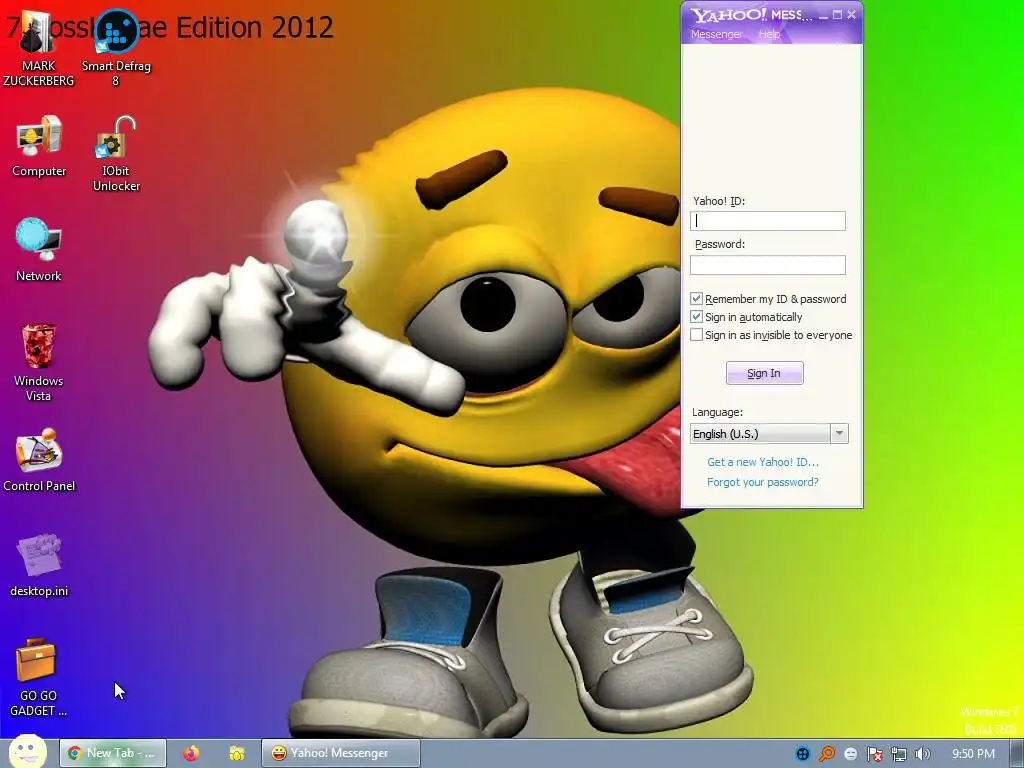Open the folder icon in the taskbar
Screen dimensions: 1024x768
(236, 754)
